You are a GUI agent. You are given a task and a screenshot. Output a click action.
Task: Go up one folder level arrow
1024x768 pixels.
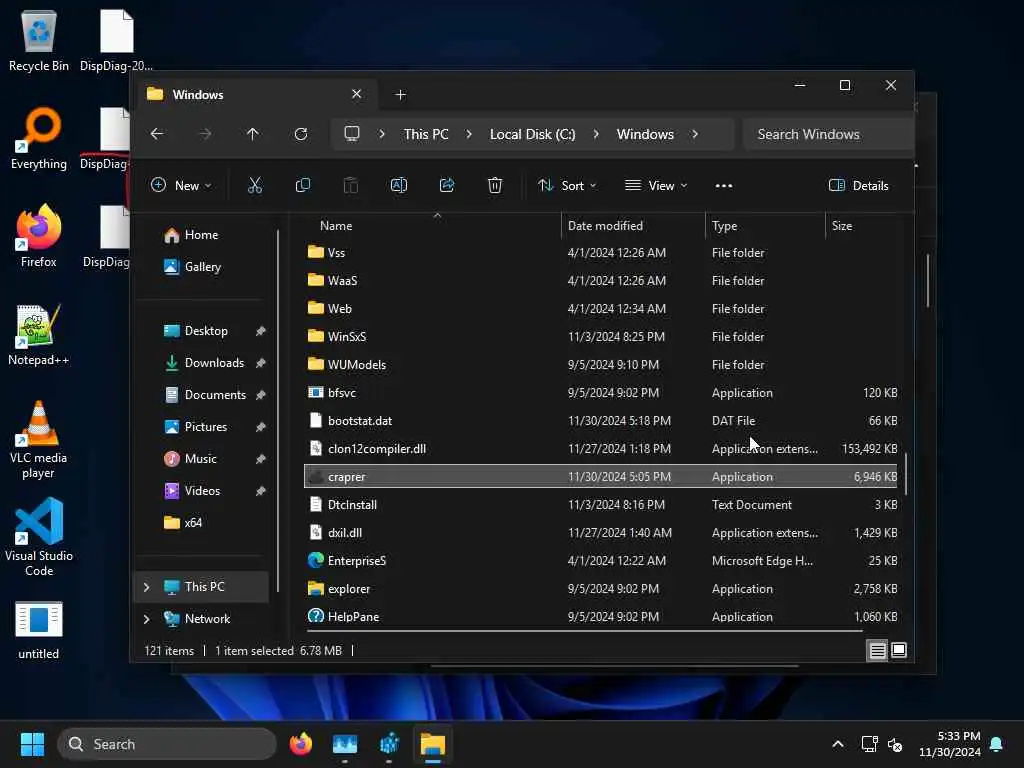point(253,134)
